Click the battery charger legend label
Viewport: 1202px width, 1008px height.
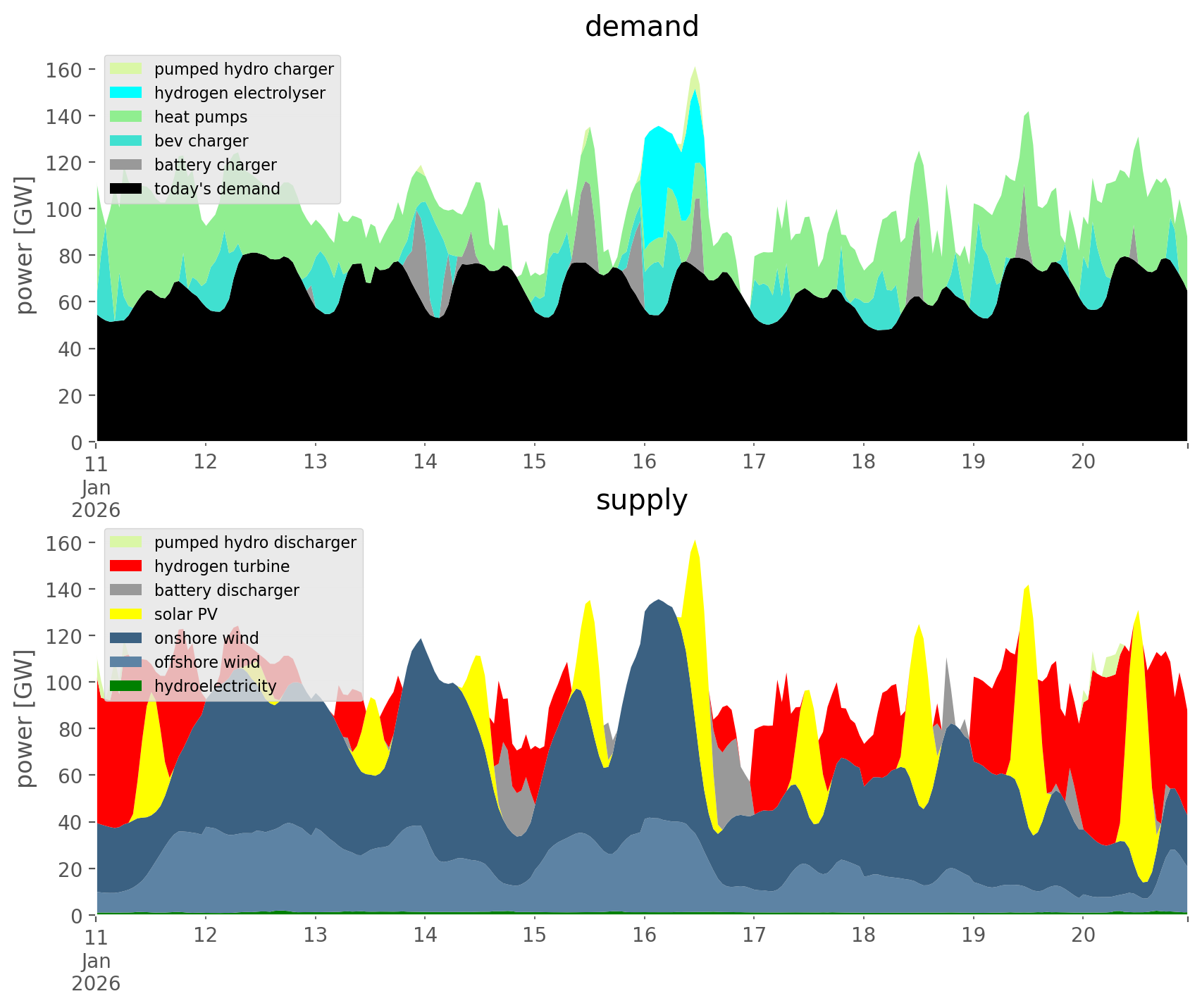(215, 165)
